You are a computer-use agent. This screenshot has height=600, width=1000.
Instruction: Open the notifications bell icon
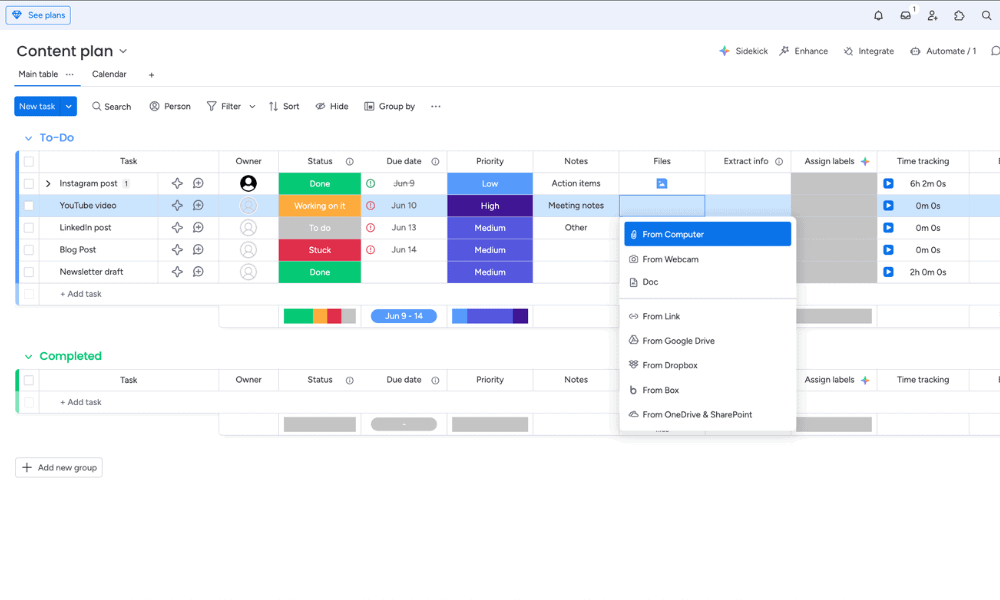pyautogui.click(x=878, y=15)
